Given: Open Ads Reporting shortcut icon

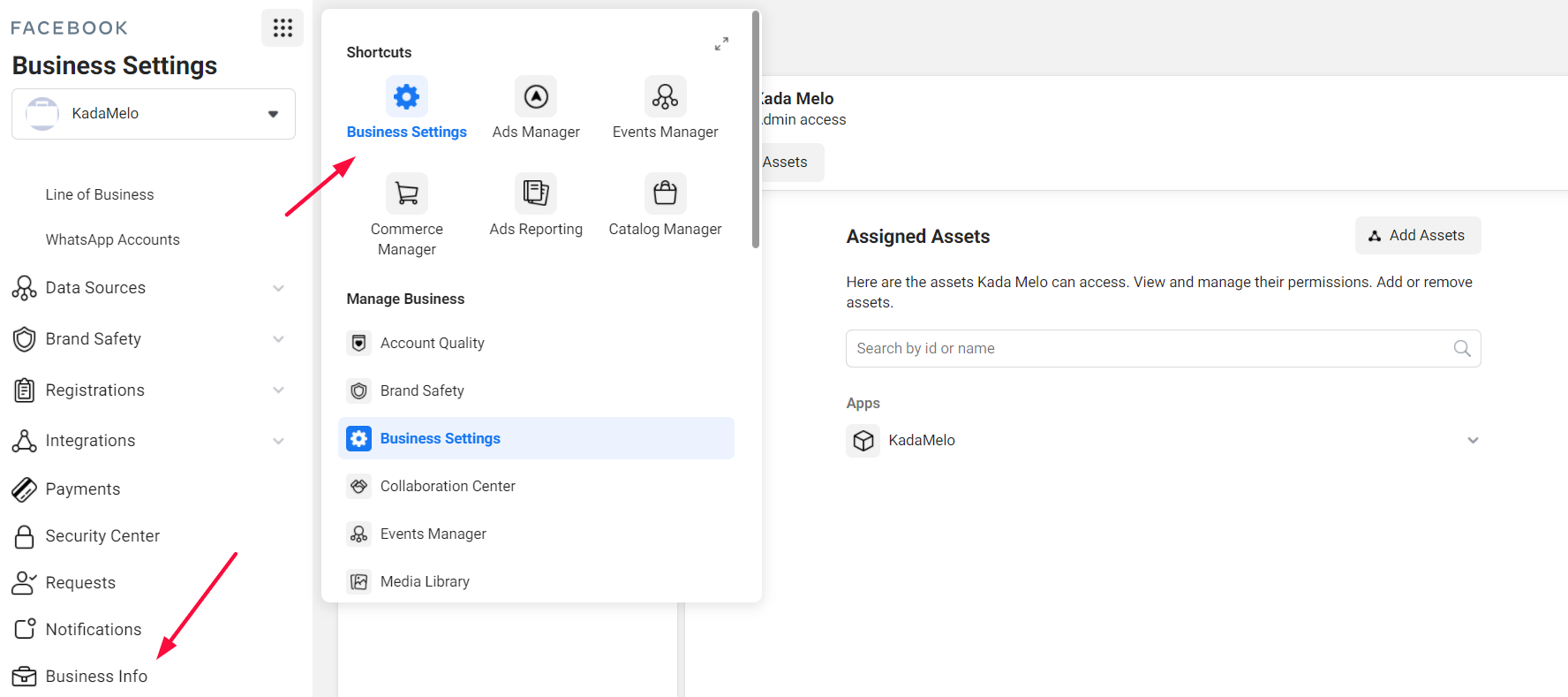Looking at the screenshot, I should pos(536,193).
